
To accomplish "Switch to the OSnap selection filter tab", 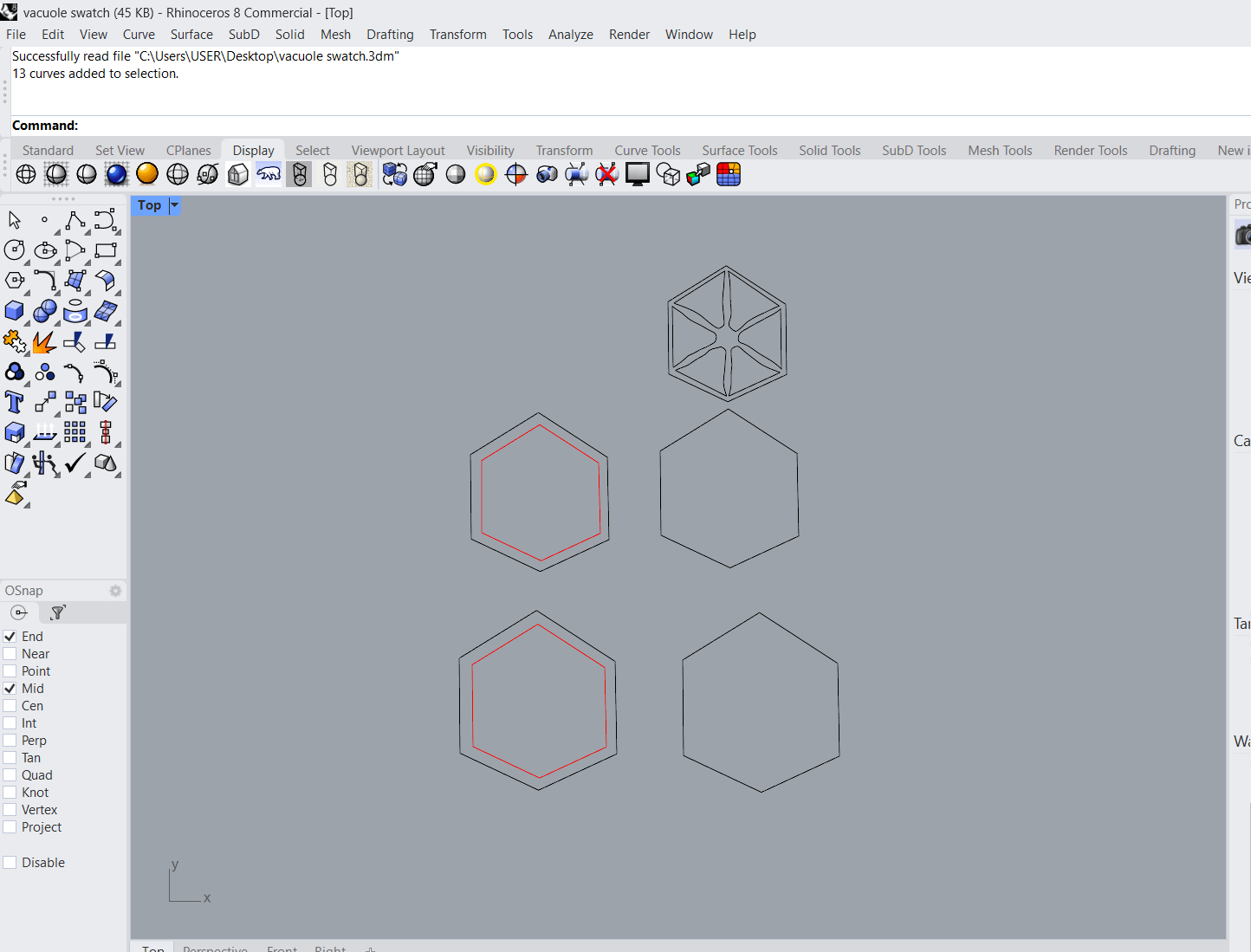I will click(58, 612).
